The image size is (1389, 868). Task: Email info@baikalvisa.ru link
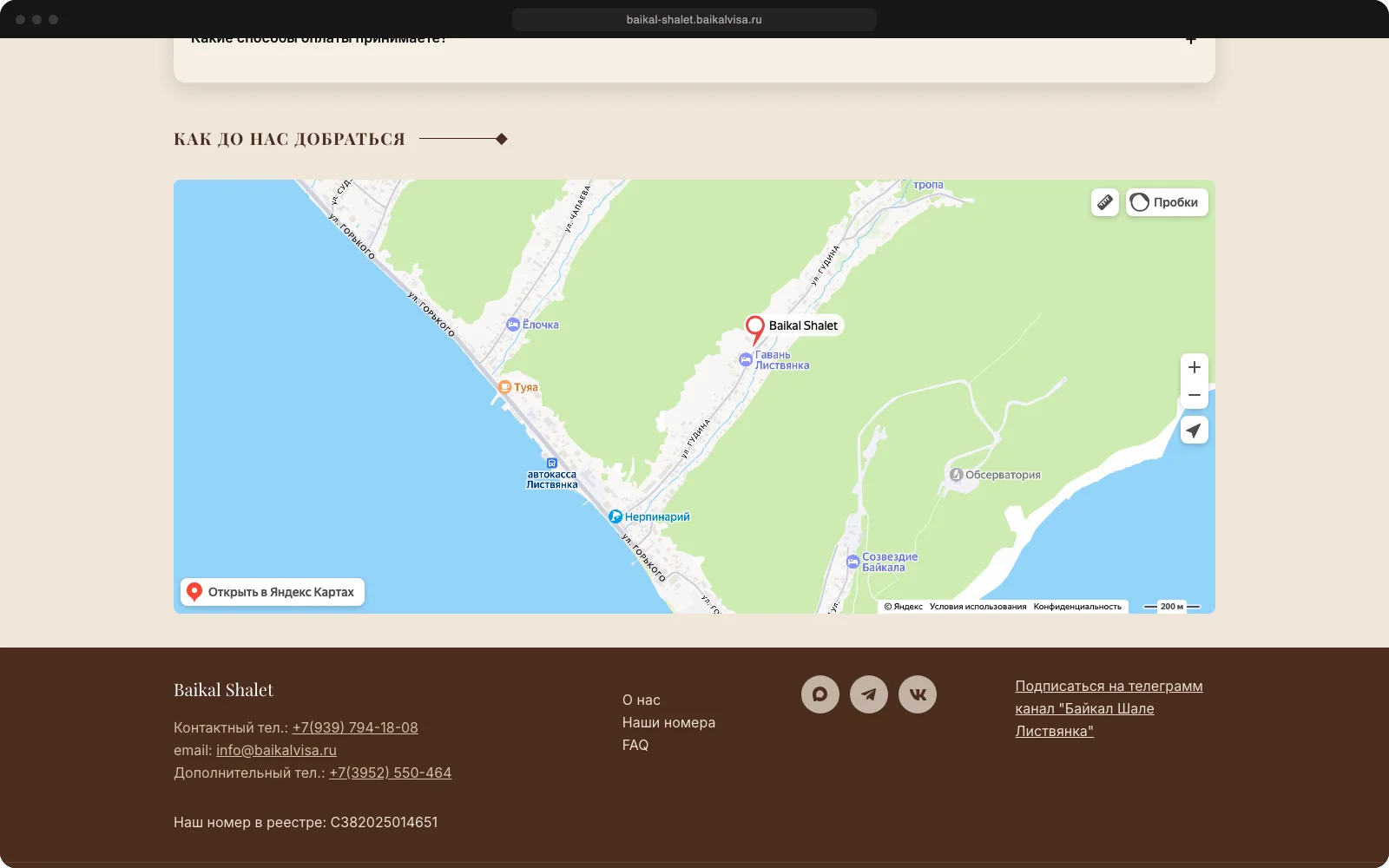click(x=276, y=750)
